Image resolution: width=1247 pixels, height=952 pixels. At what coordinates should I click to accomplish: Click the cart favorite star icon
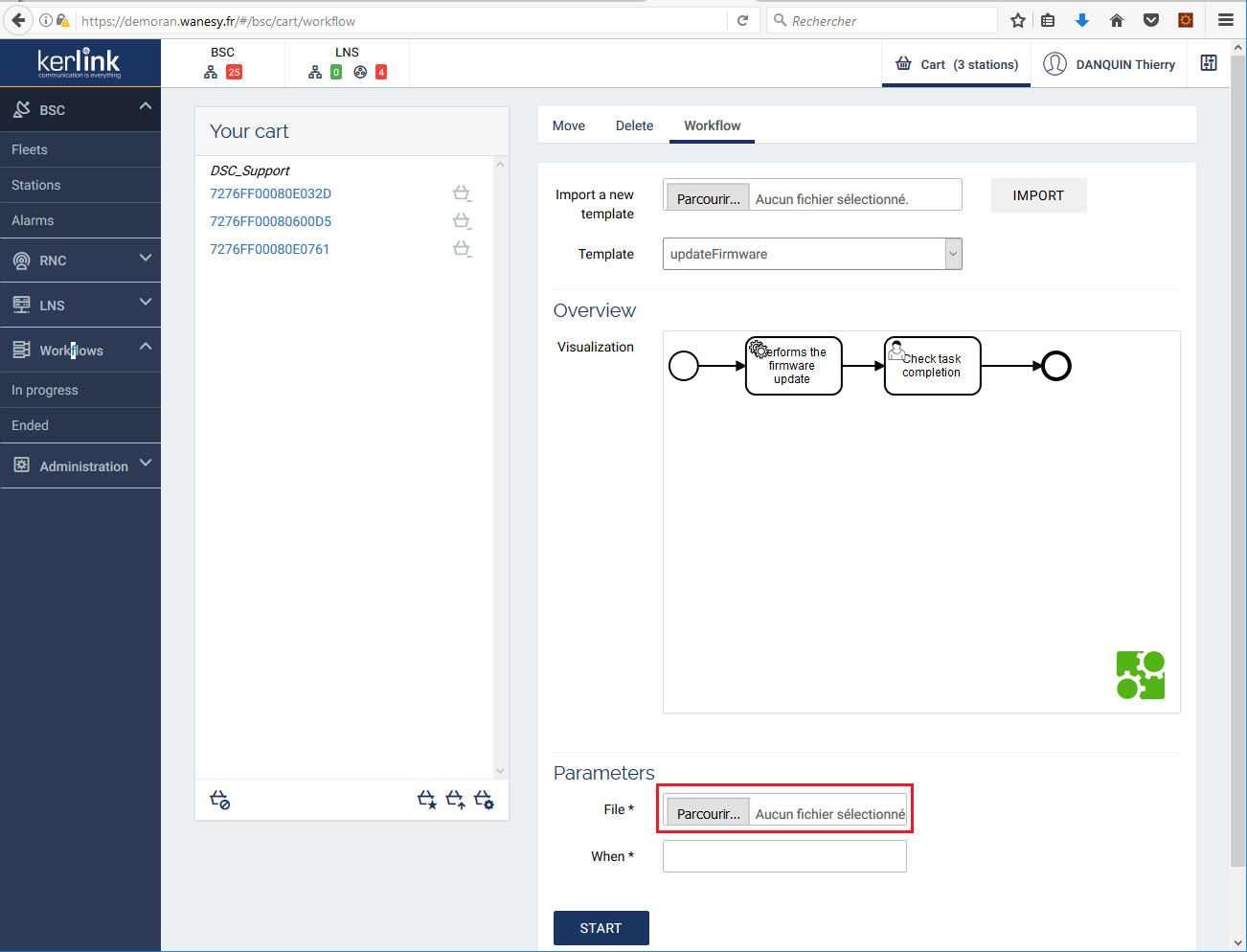tap(427, 800)
